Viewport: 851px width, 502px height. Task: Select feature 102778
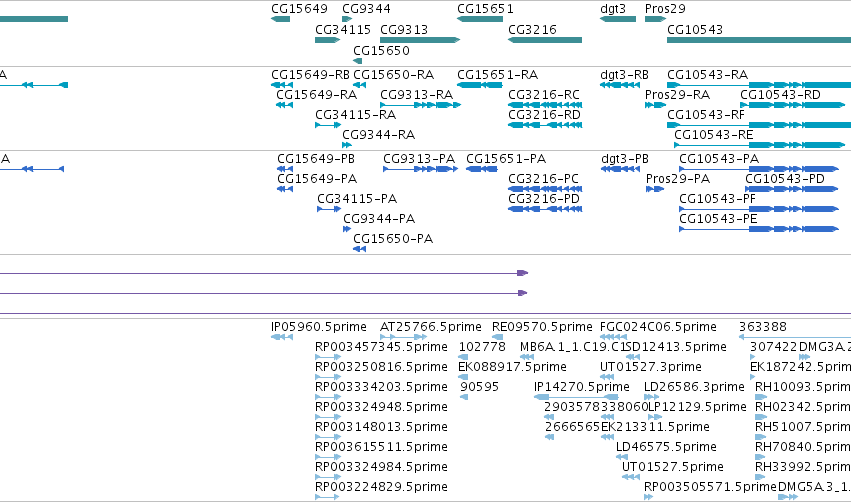(x=463, y=357)
